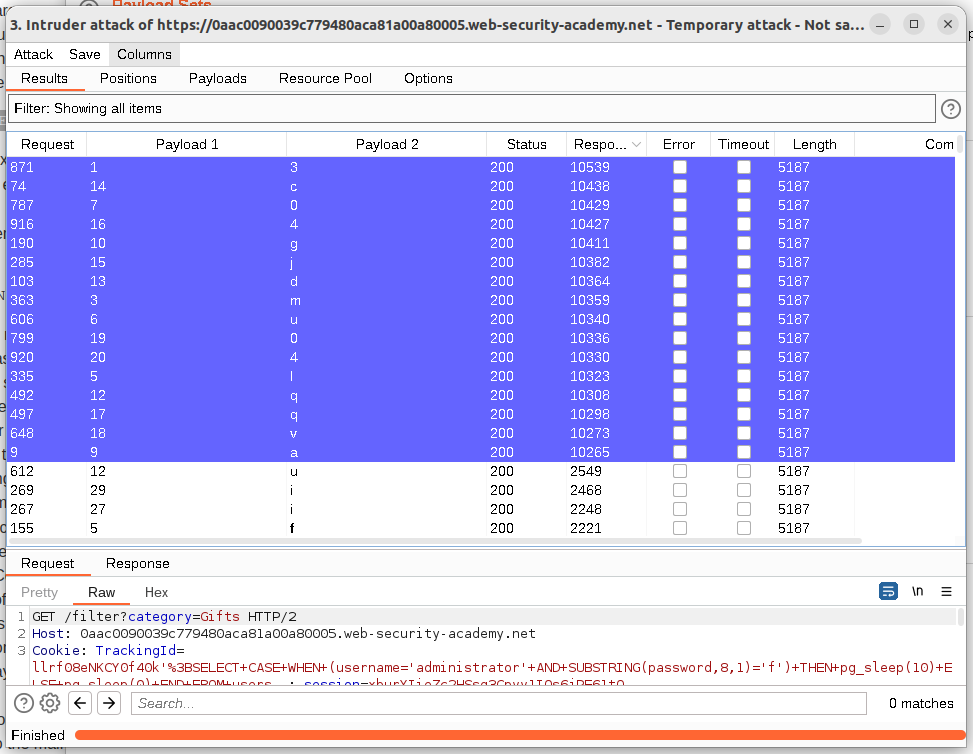Open the Columns menu
The width and height of the screenshot is (973, 754).
click(x=144, y=55)
